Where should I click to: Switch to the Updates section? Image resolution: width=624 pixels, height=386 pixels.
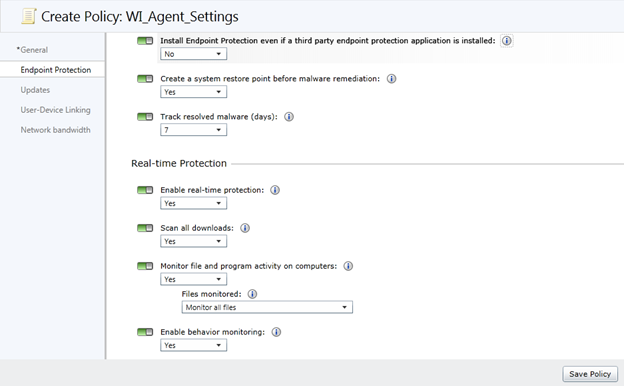[35, 90]
